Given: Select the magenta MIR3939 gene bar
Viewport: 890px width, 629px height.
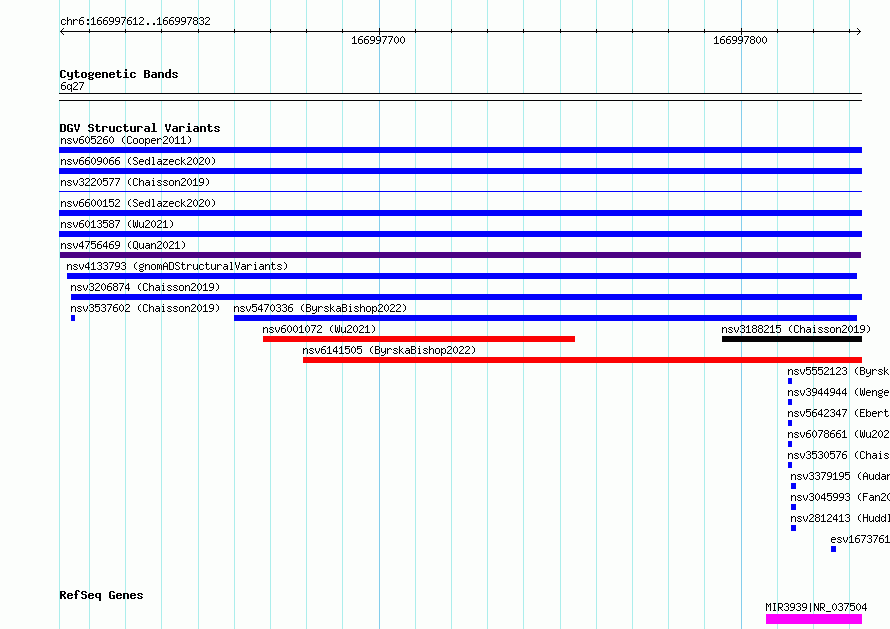Looking at the screenshot, I should tap(814, 619).
